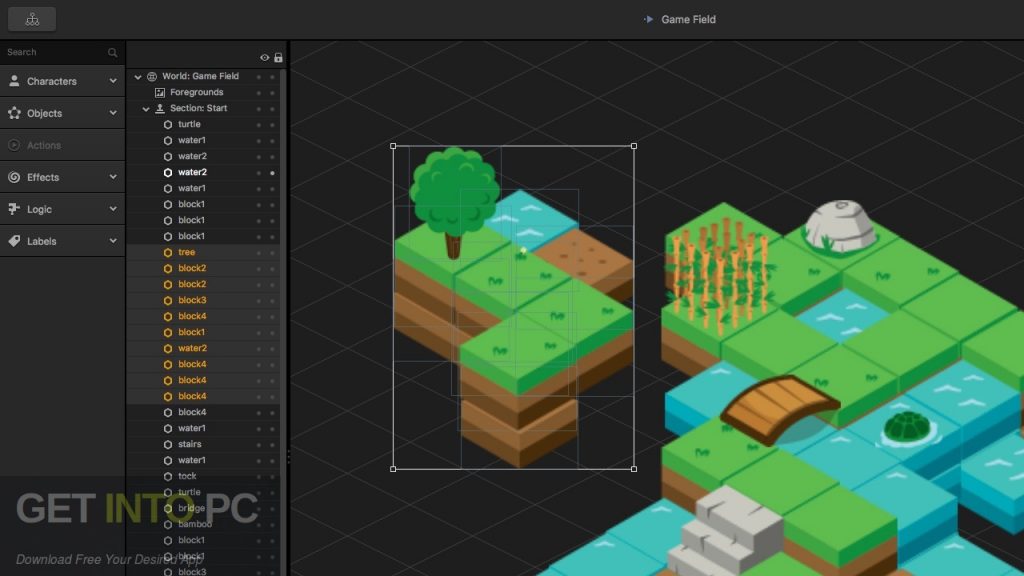The width and height of the screenshot is (1024, 576).
Task: Toggle the lock column header
Action: pyautogui.click(x=277, y=57)
